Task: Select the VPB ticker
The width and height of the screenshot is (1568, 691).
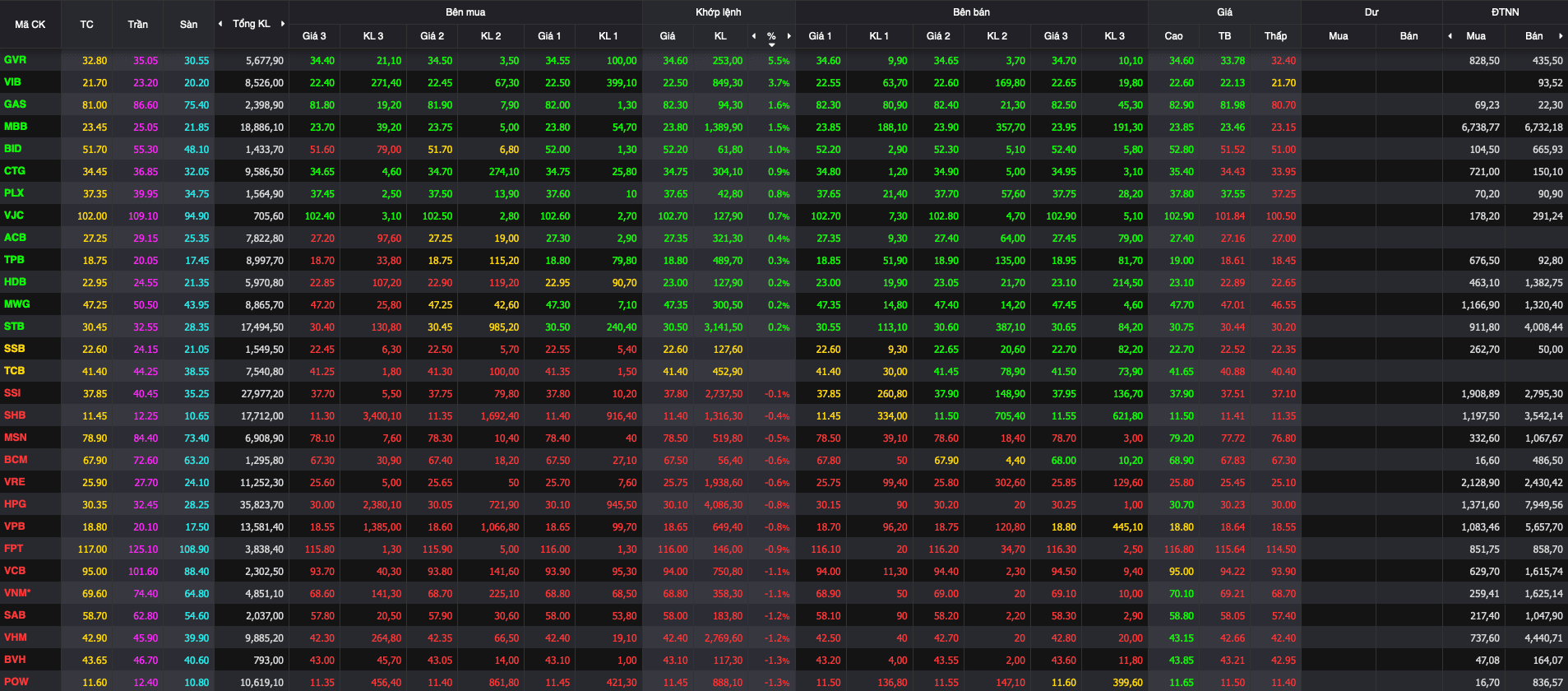Action: (x=14, y=526)
